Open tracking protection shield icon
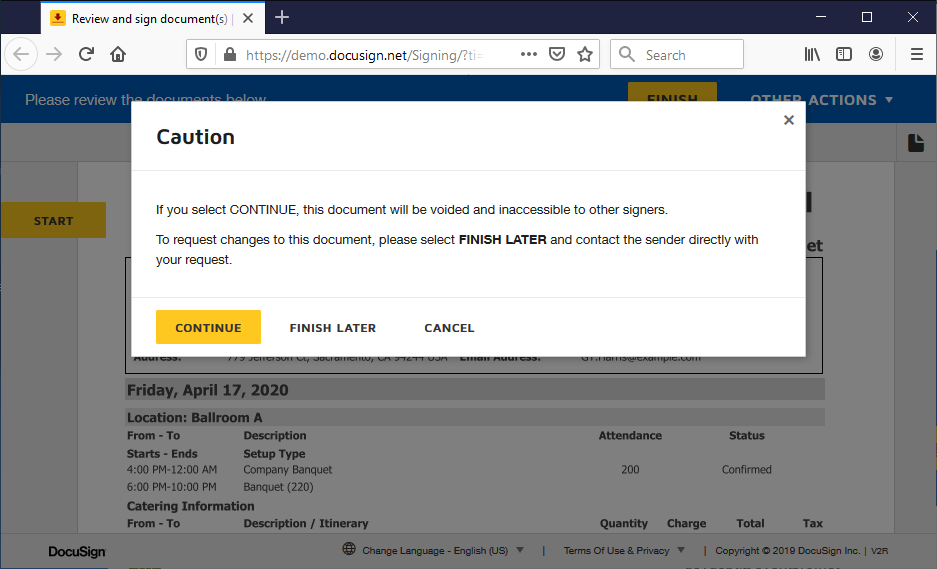The image size is (937, 569). [201, 55]
